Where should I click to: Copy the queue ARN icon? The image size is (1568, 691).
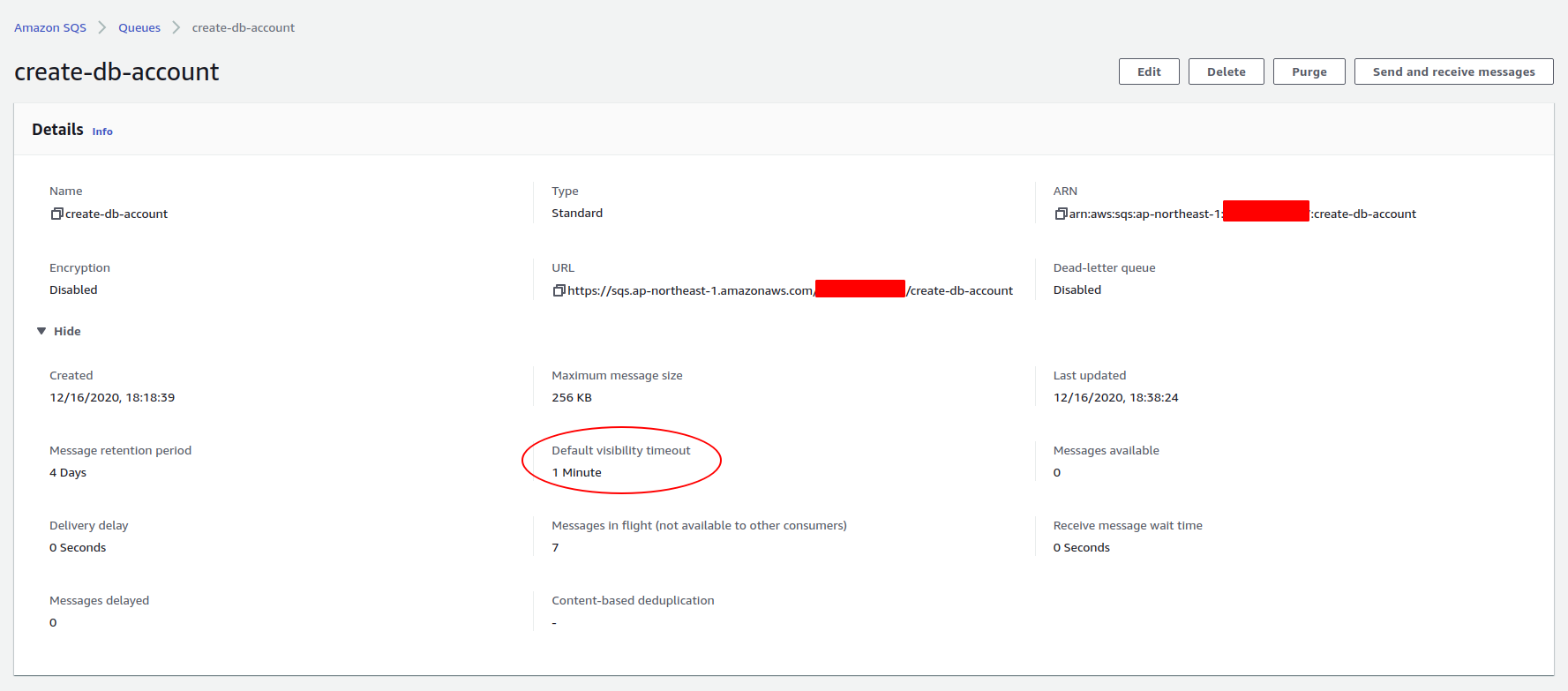coord(1061,214)
